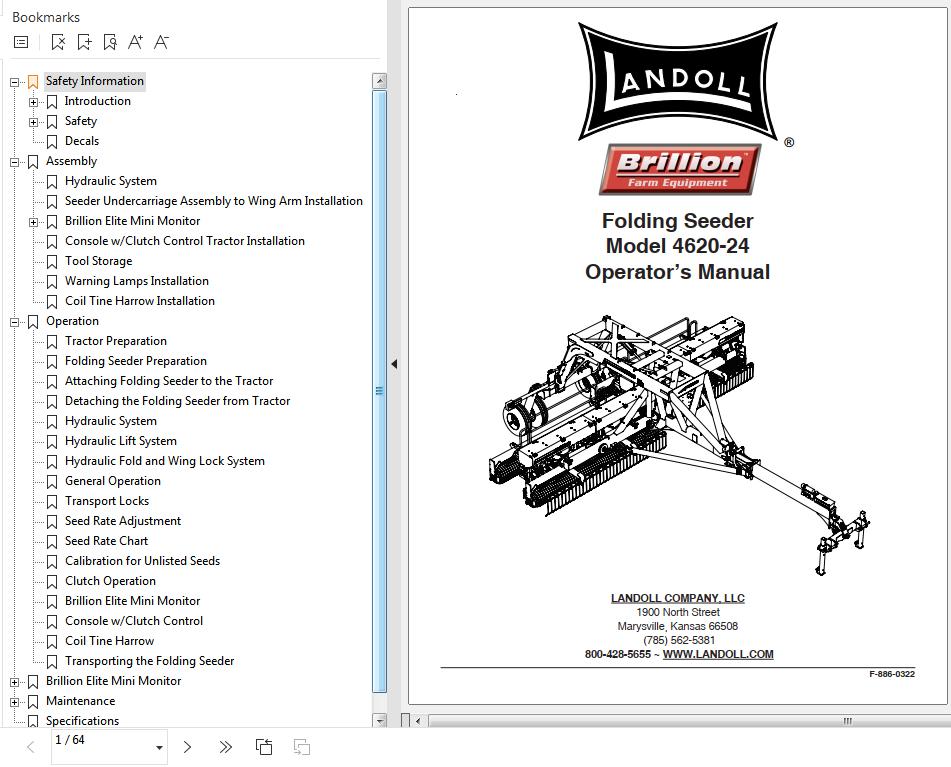Expand the Maintenance bookmark
This screenshot has height=767, width=951.
coord(15,702)
